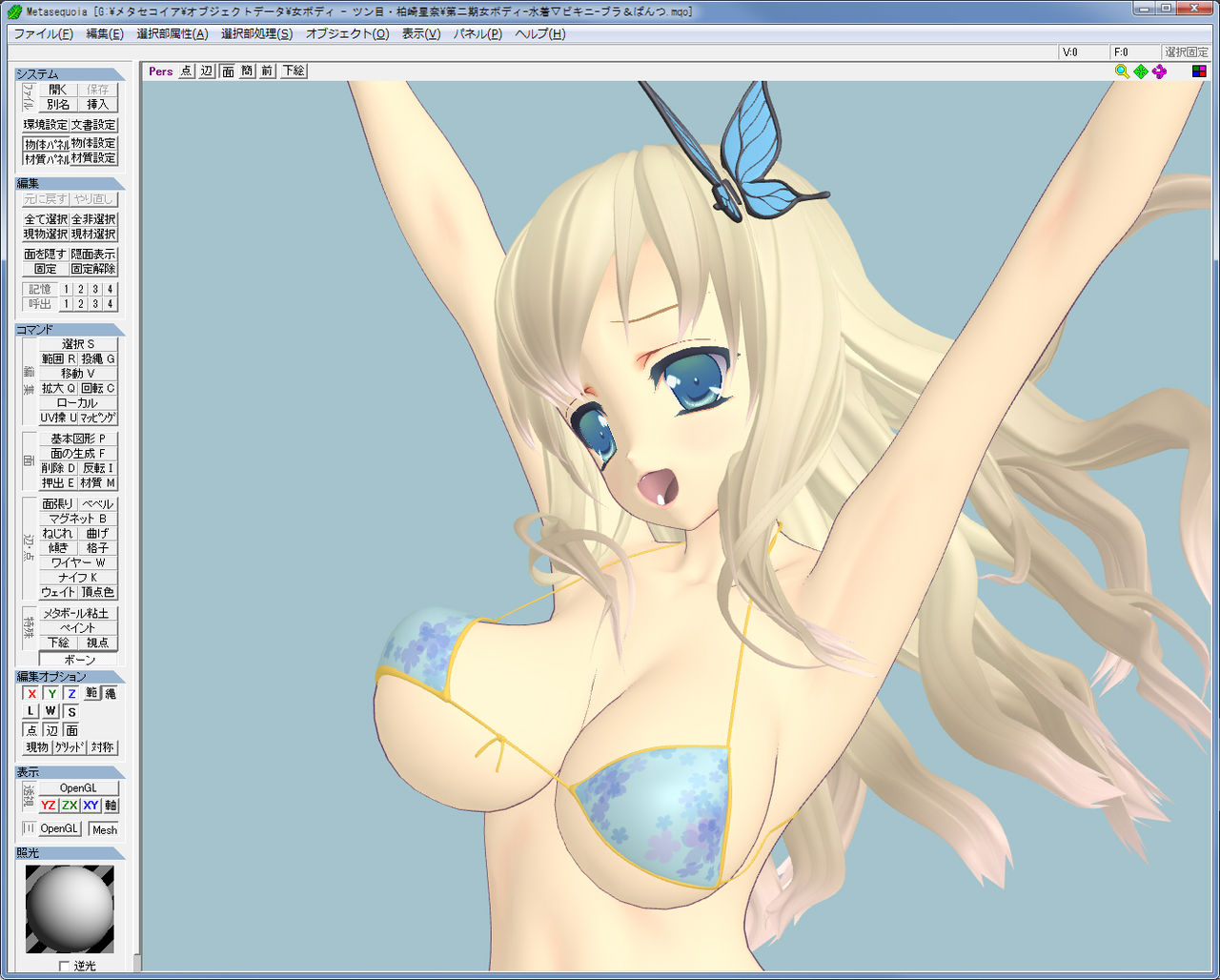Open the ファイル(F) menu
This screenshot has width=1220, height=980.
tap(43, 33)
